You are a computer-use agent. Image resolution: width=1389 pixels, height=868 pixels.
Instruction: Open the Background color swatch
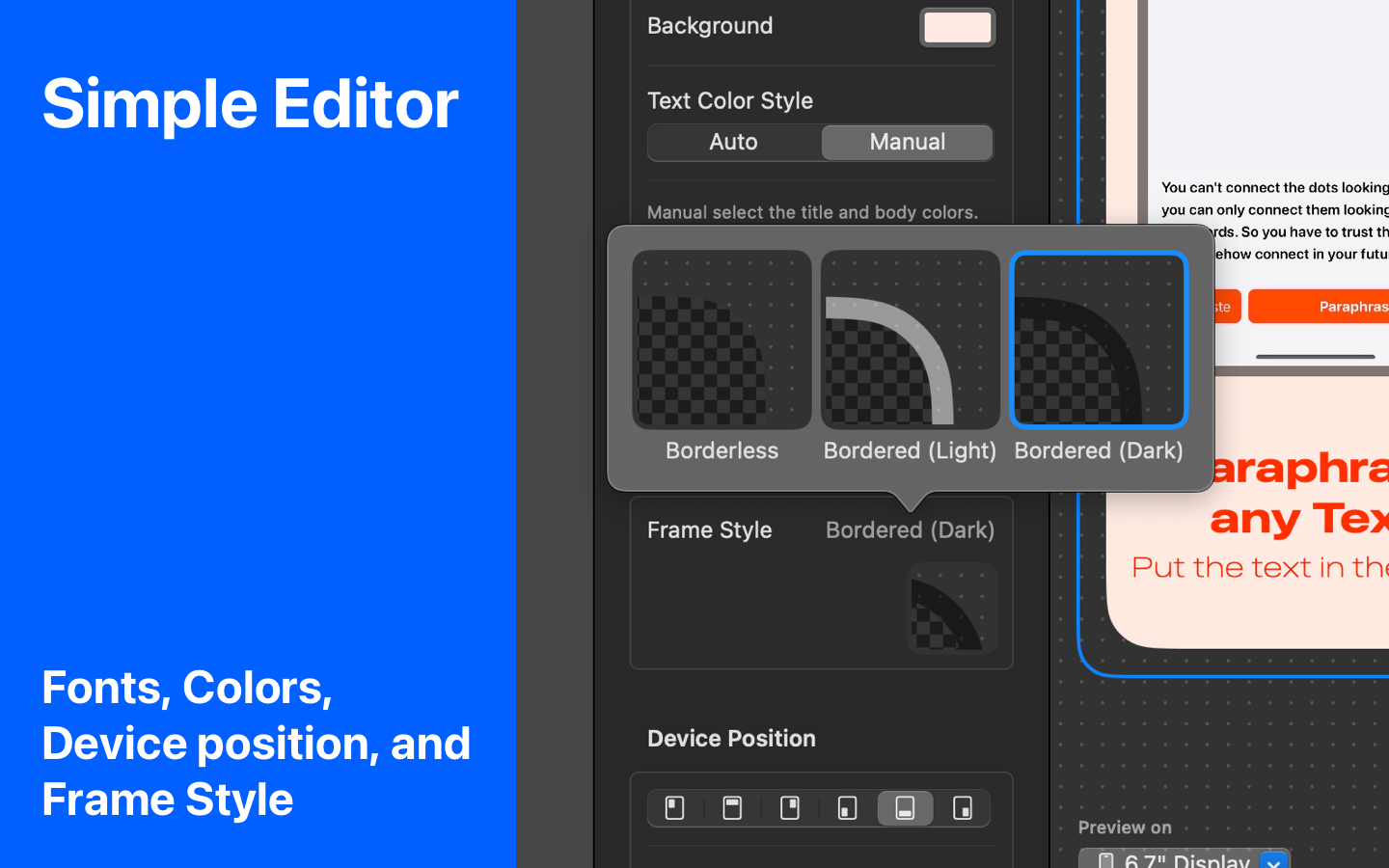click(957, 27)
